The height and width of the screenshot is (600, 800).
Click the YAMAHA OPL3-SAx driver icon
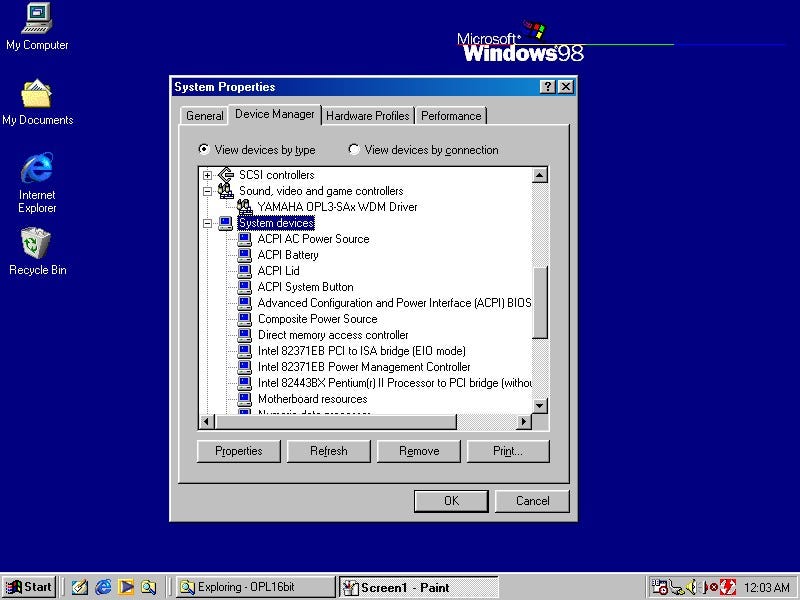point(244,207)
